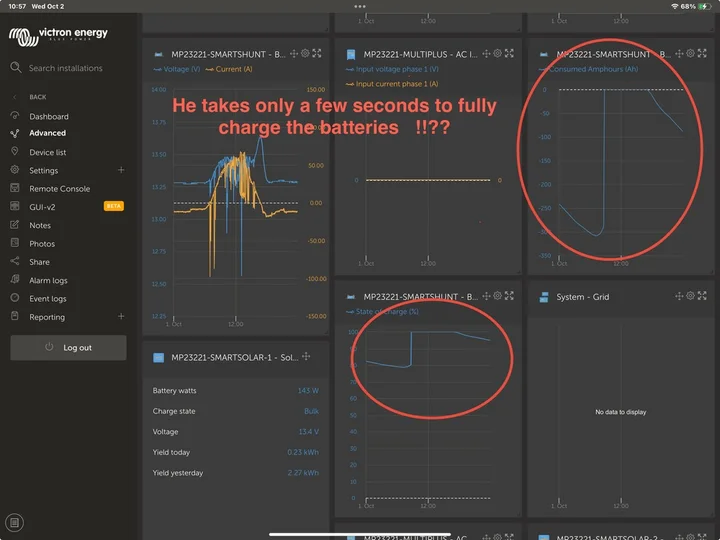Viewport: 720px width, 540px height.
Task: Click the Log out button
Action: tap(68, 348)
